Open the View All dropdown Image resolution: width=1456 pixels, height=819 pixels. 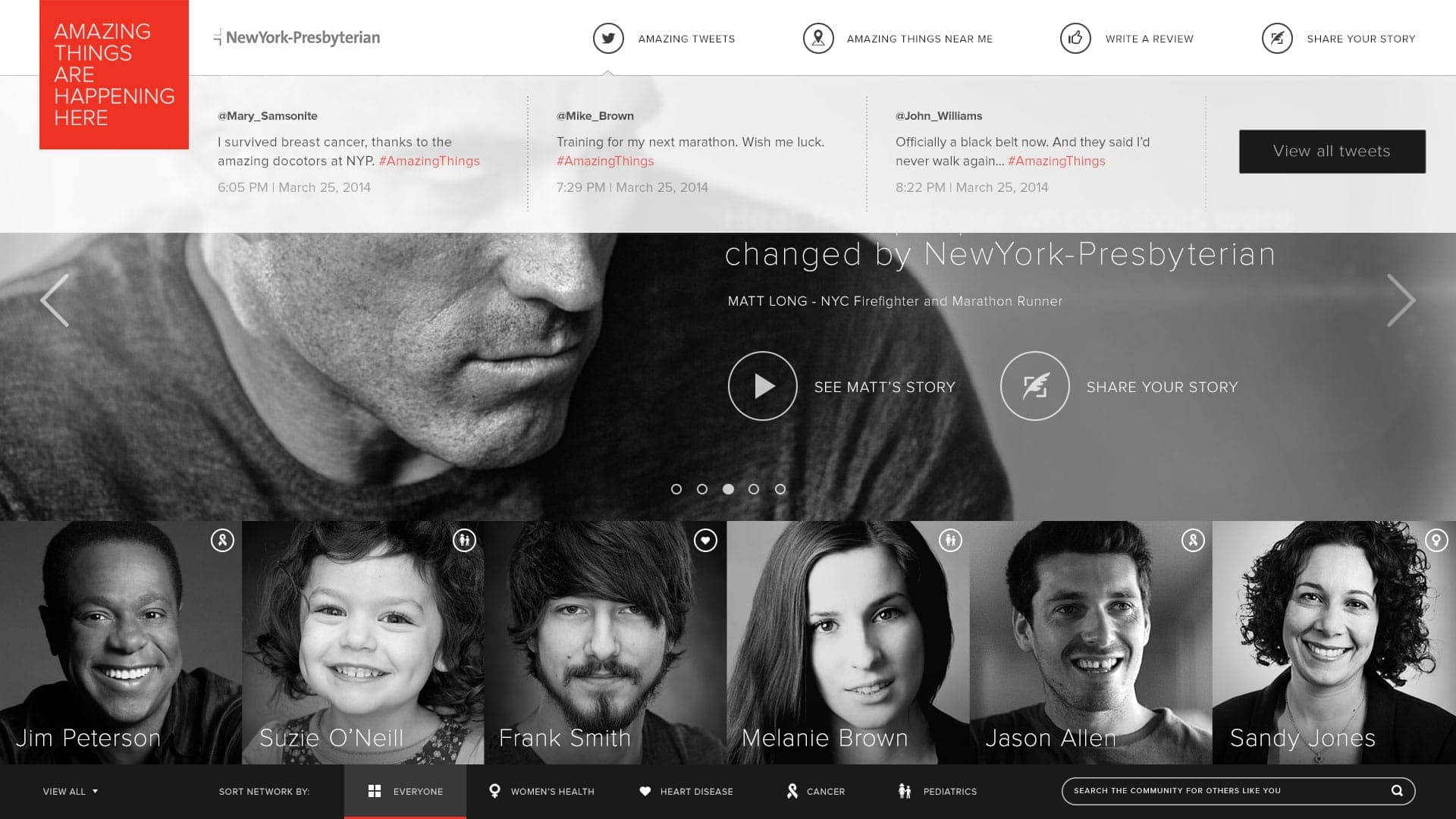(71, 791)
